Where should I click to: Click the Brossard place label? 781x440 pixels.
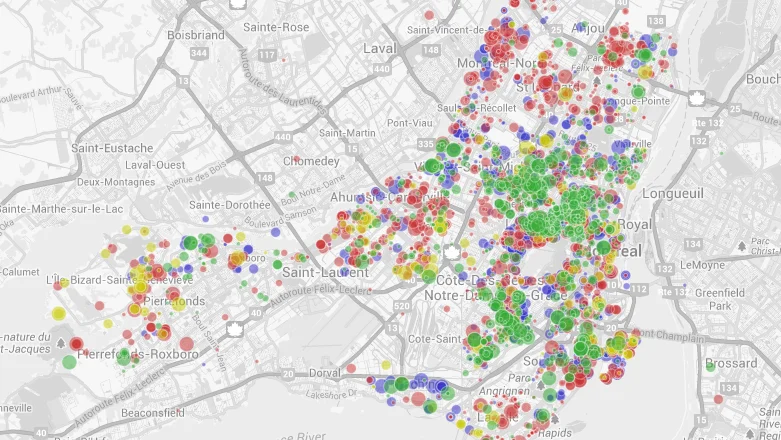pyautogui.click(x=731, y=363)
